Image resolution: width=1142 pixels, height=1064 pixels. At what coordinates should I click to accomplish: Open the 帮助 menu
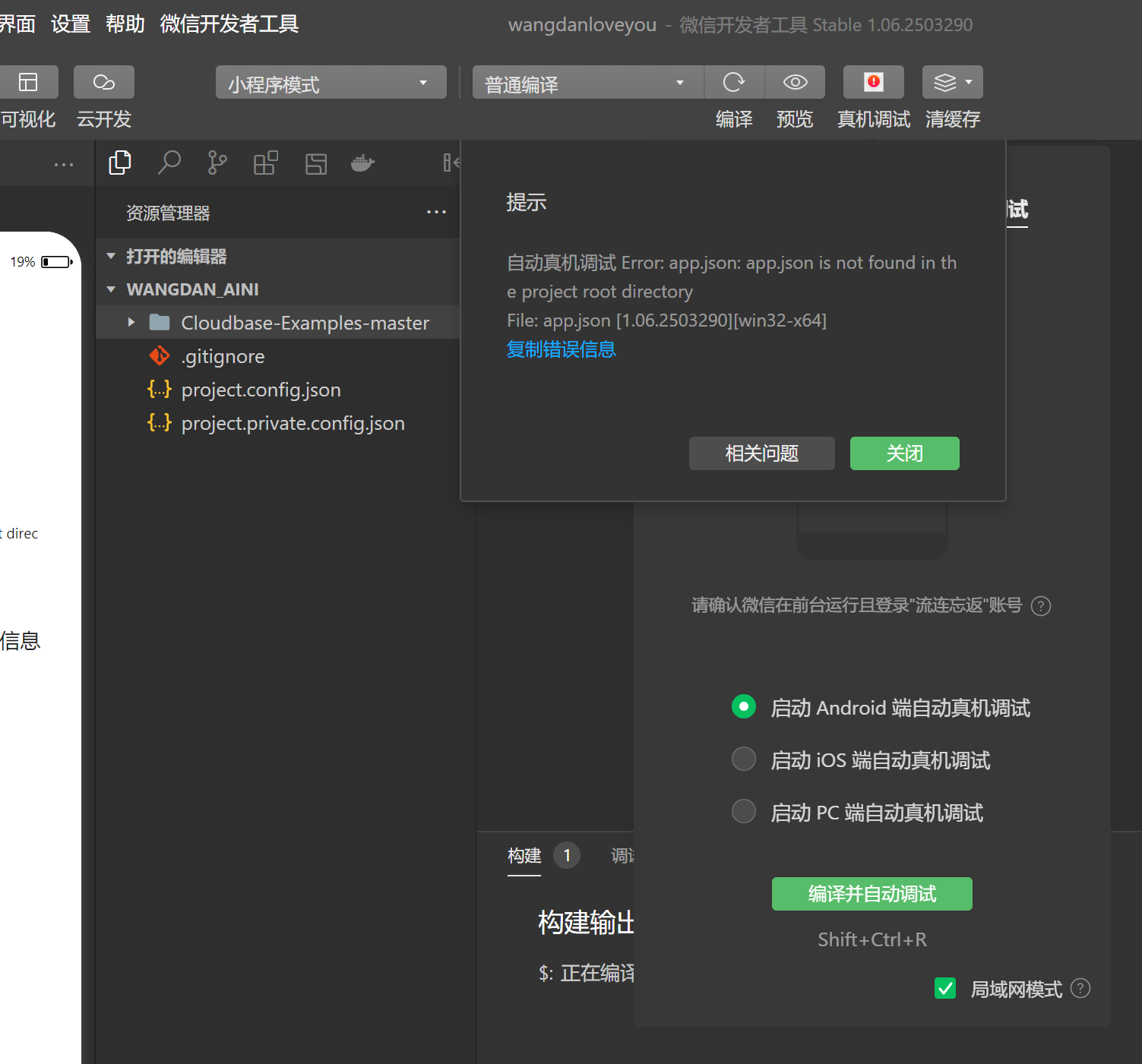125,24
